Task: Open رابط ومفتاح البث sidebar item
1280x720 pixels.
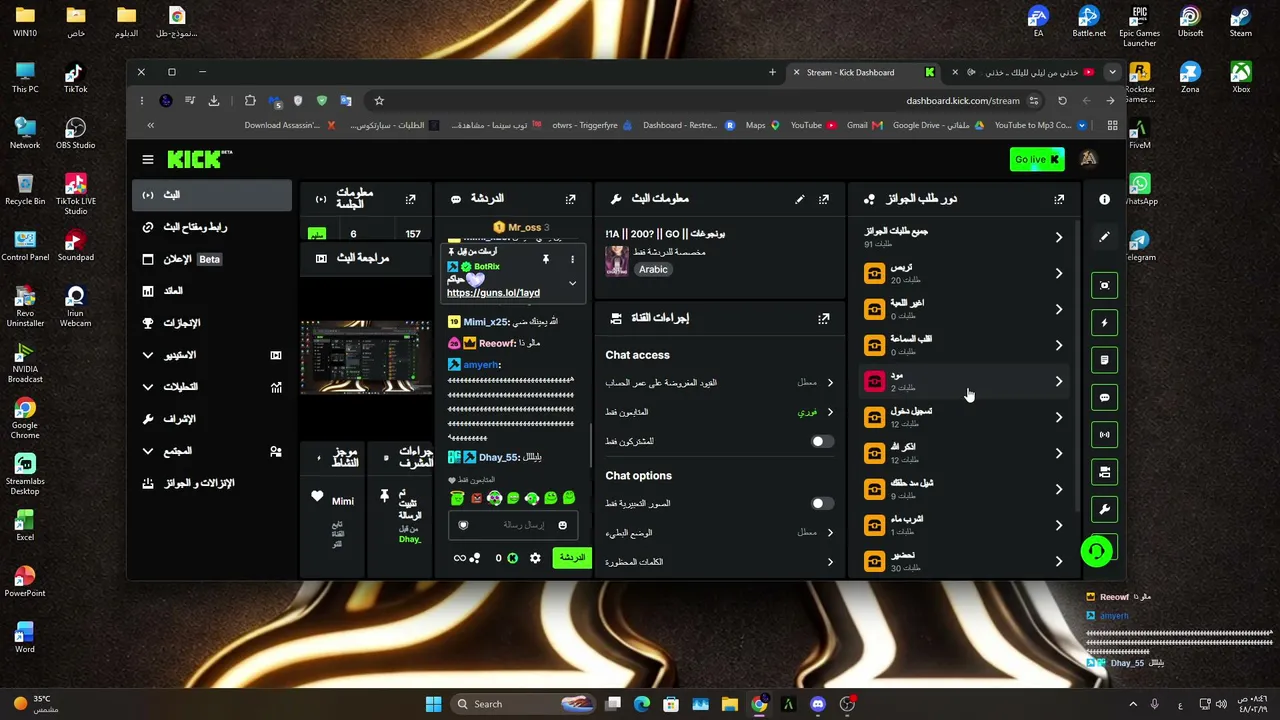Action: click(212, 227)
